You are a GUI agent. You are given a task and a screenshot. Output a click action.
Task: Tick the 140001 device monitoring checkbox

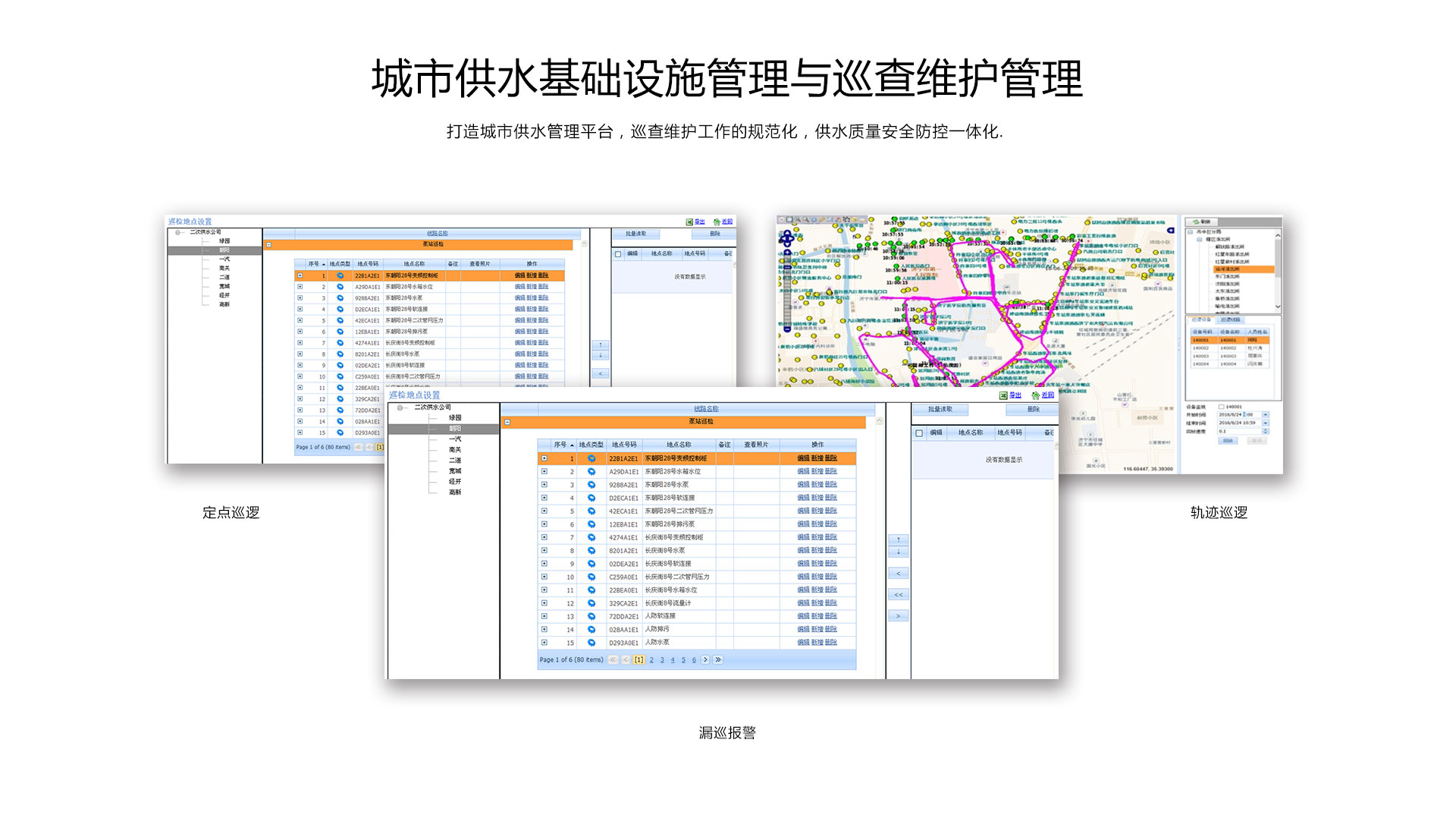pos(1221,407)
